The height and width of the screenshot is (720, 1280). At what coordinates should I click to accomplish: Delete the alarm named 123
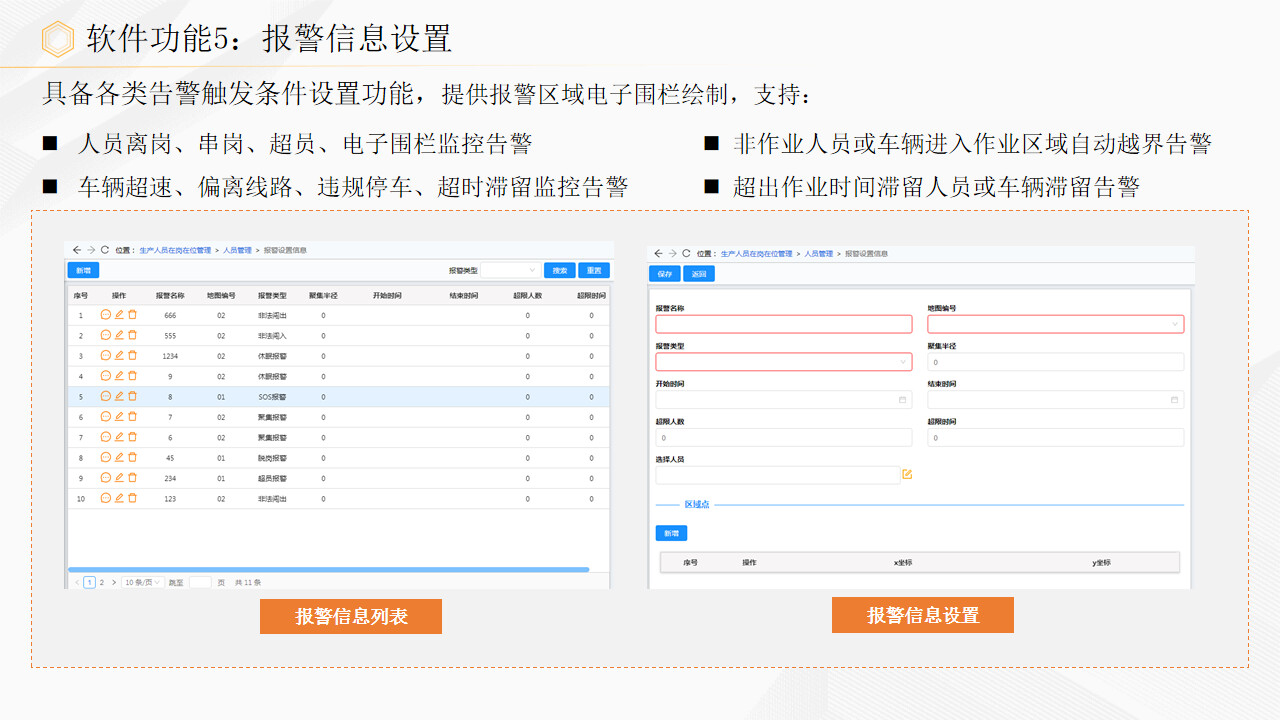132,498
